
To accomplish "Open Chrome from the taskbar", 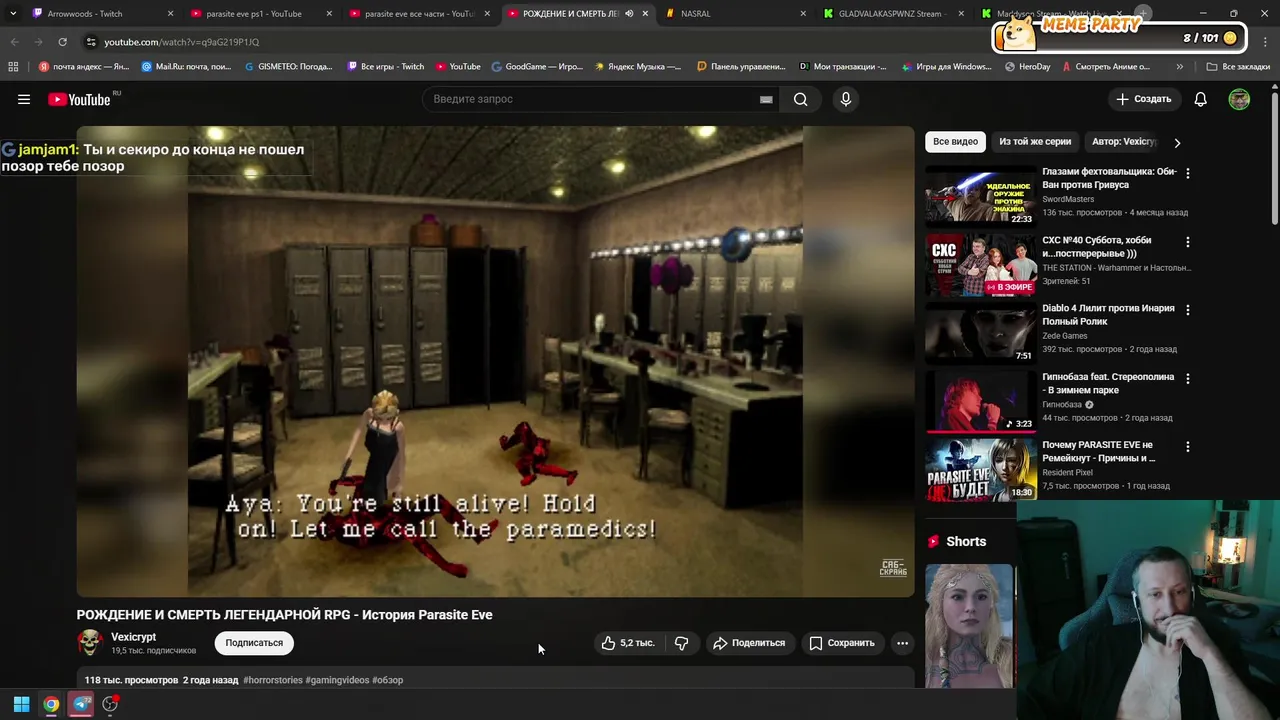I will [51, 704].
